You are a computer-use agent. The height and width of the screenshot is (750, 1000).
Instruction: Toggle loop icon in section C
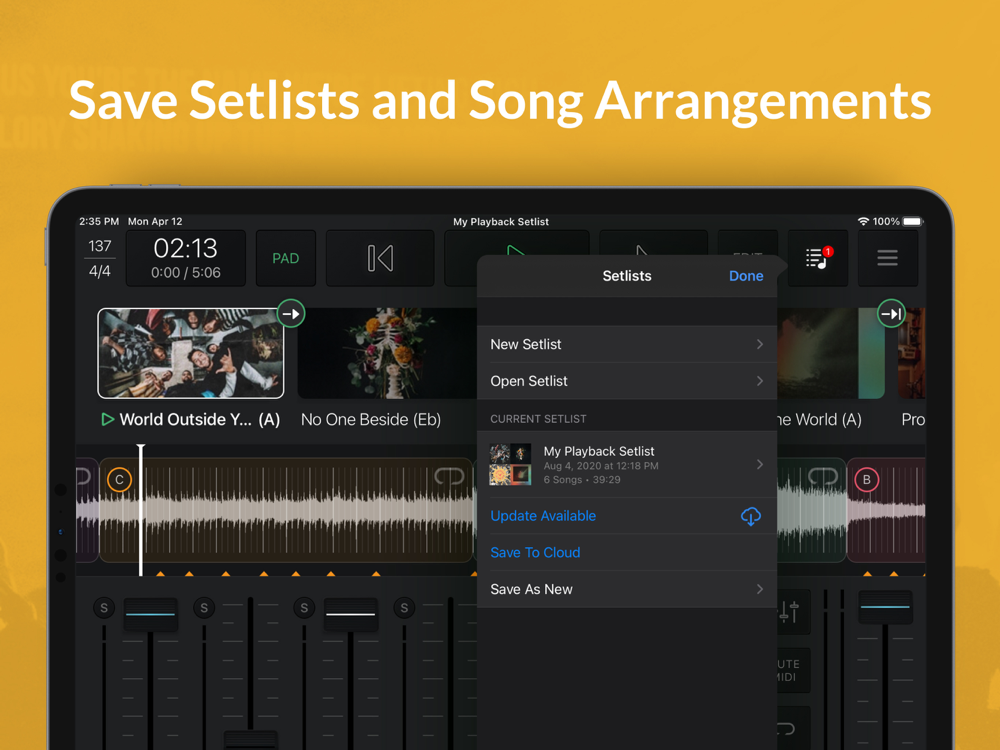click(x=449, y=476)
